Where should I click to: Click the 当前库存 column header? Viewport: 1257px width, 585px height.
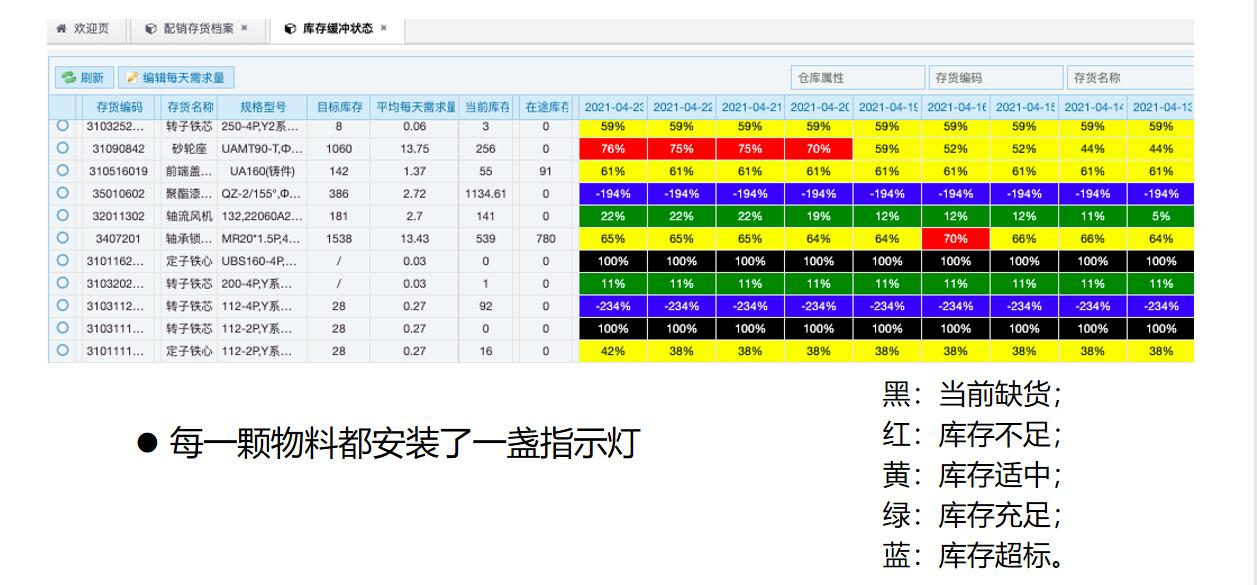(485, 106)
